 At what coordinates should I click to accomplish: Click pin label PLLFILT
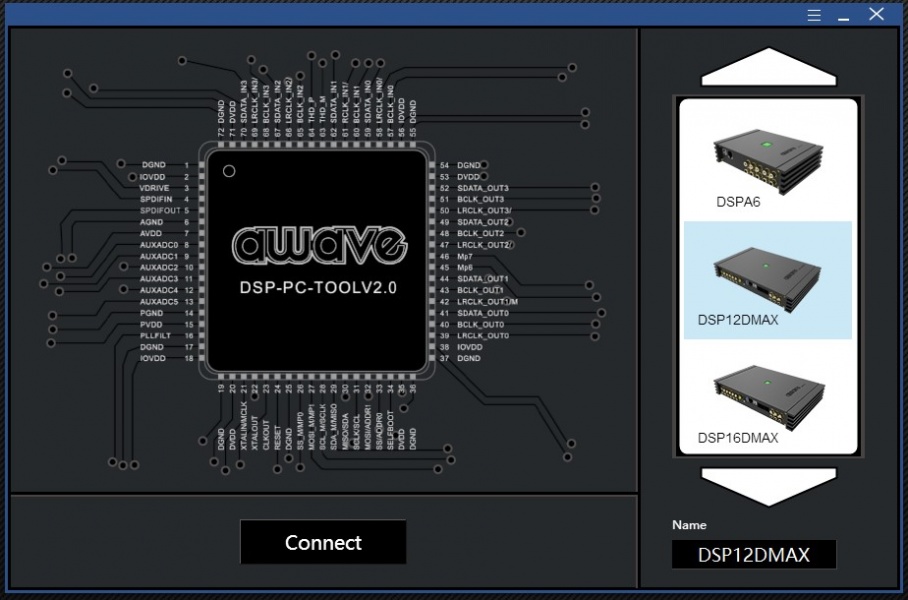155,335
